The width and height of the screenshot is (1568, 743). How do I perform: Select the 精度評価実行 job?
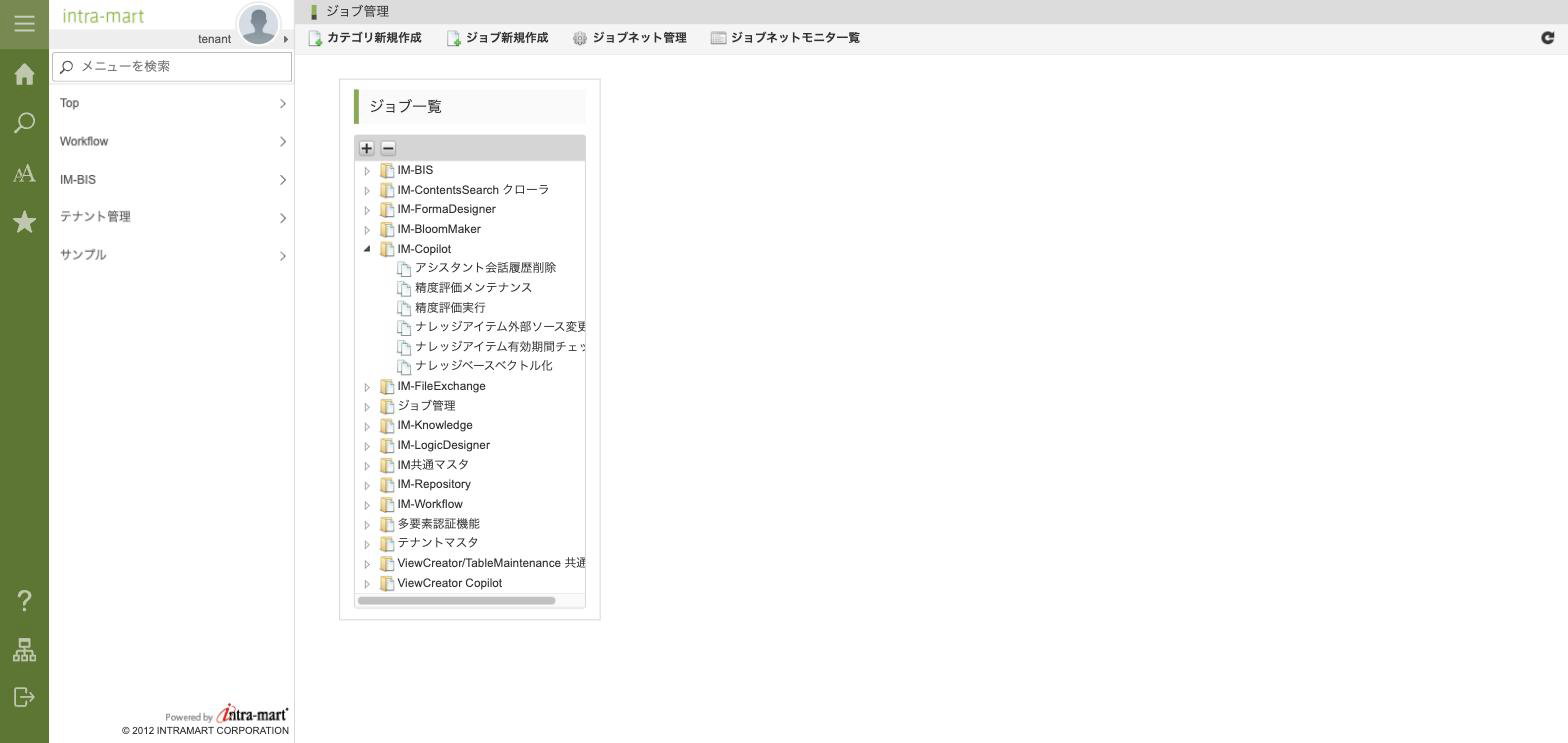450,308
